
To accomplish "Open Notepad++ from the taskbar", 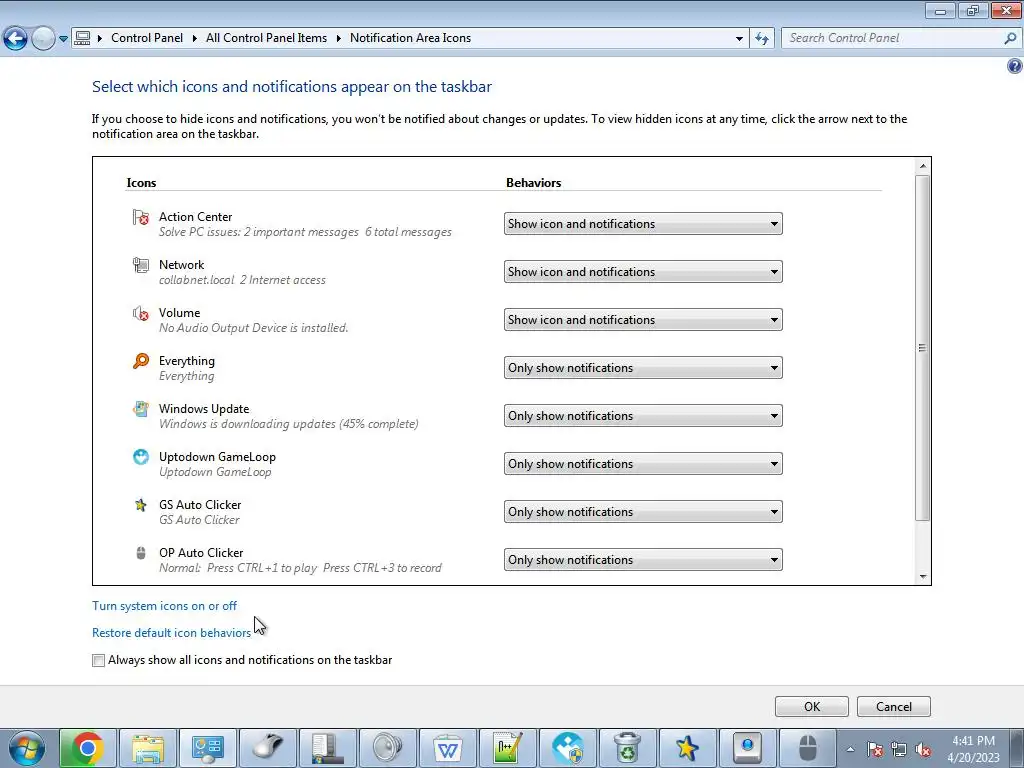I will tap(508, 748).
